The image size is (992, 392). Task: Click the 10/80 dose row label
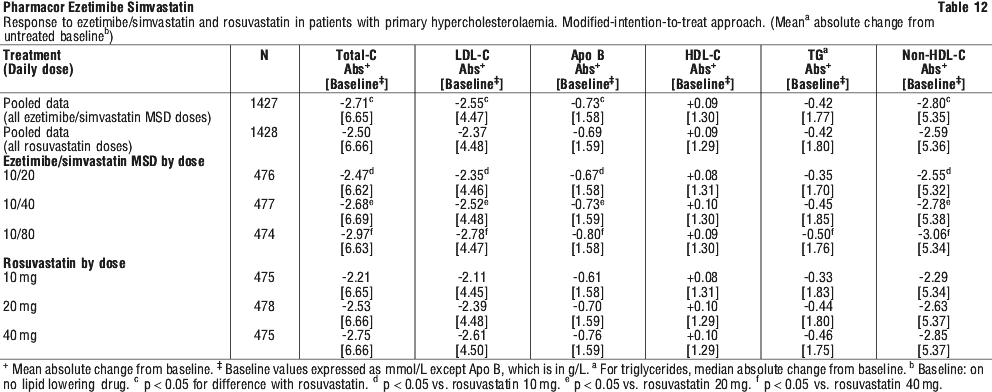tap(17, 234)
